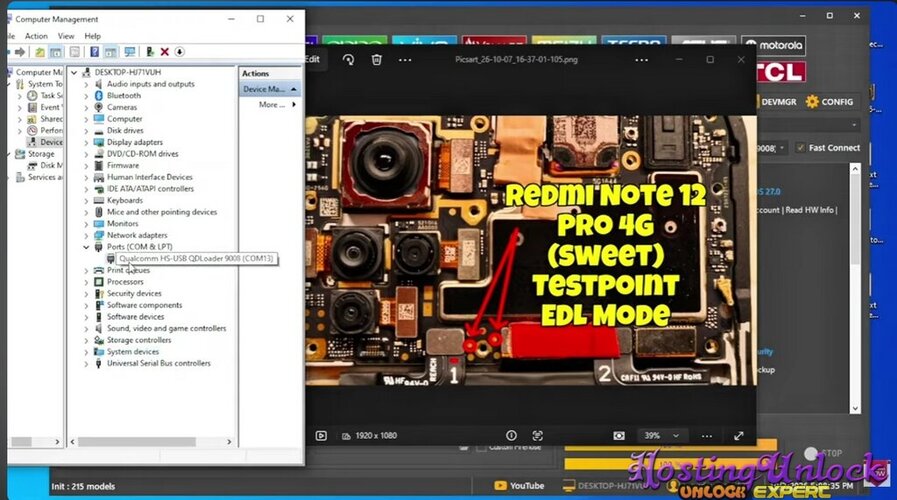The height and width of the screenshot is (500, 897).
Task: Click the scan text icon in Photos footer
Action: (x=537, y=436)
